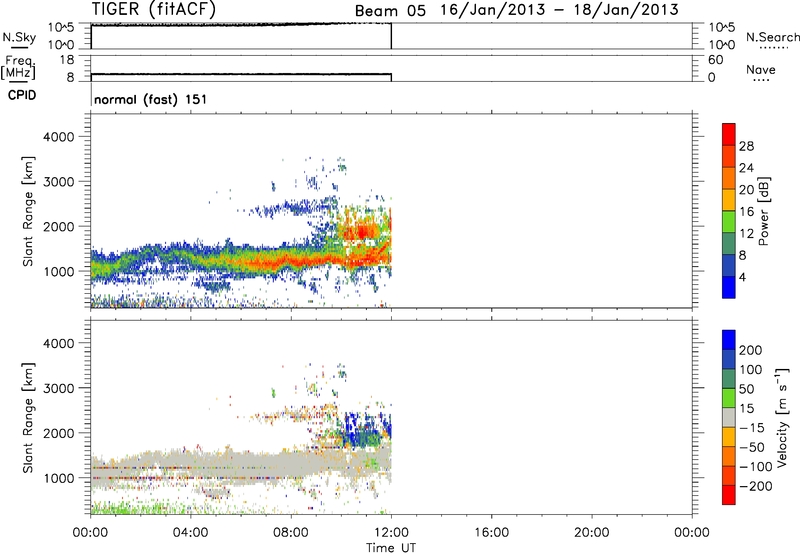Click the 'N.Sky' legend label
Image resolution: width=800 pixels, height=554 pixels.
[19, 37]
